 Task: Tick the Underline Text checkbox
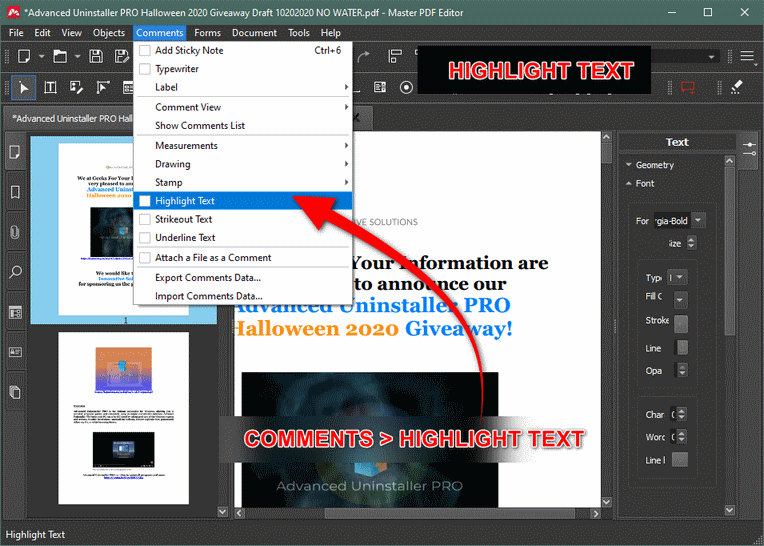145,238
